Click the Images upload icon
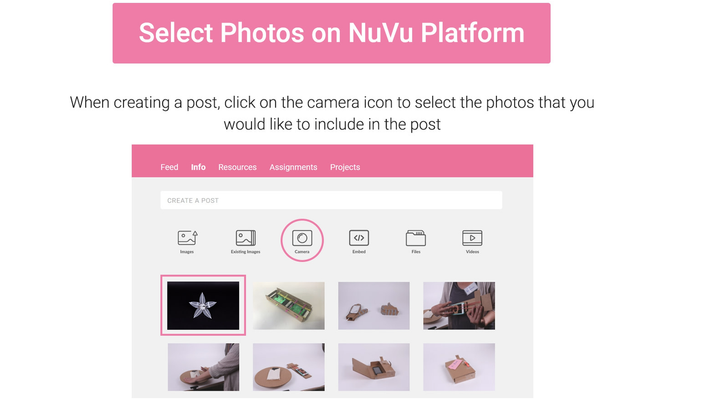This screenshot has width=720, height=405. 187,238
